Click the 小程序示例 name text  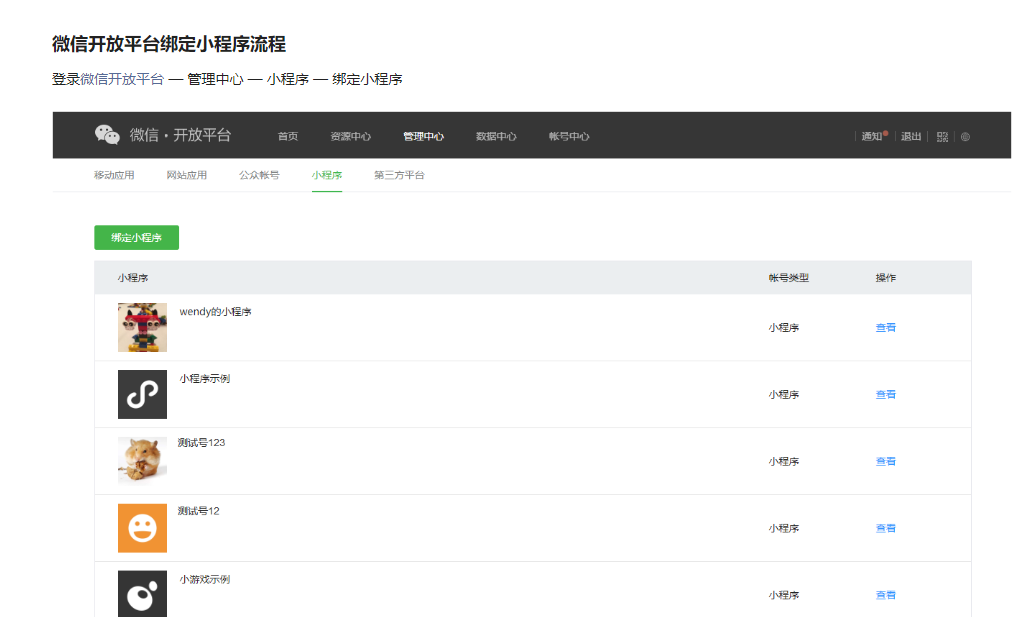point(205,379)
